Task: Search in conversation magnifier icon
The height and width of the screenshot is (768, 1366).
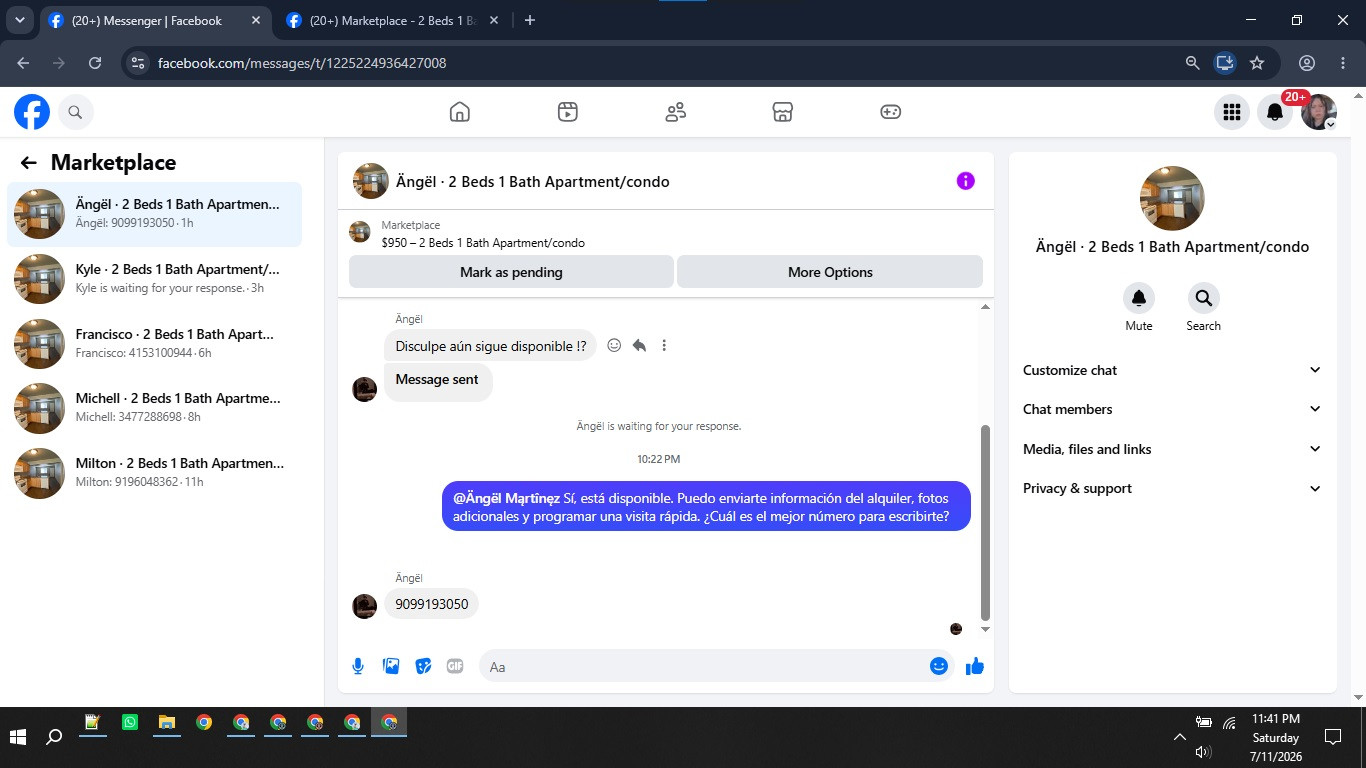Action: click(x=1203, y=298)
